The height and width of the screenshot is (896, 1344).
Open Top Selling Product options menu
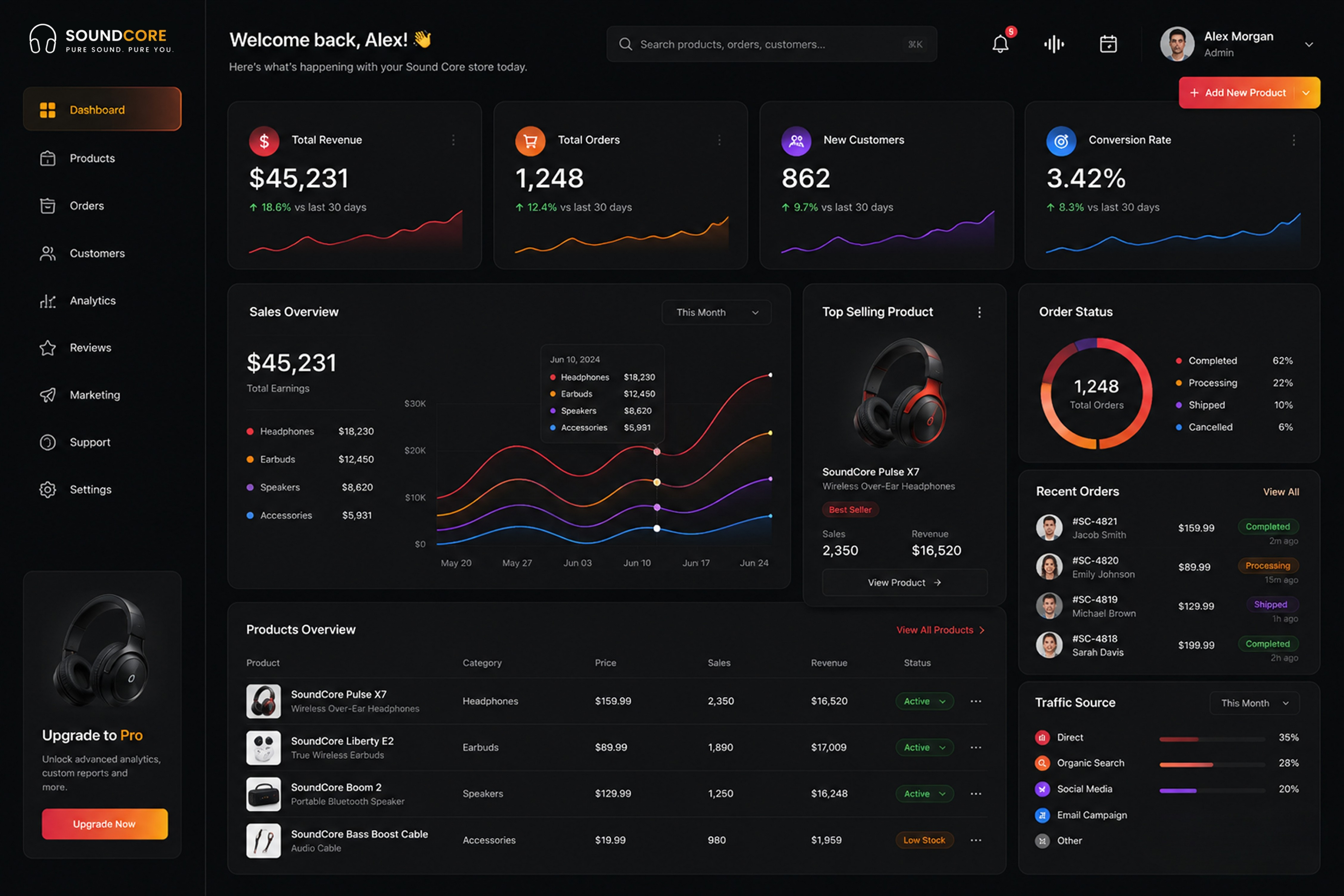979,312
